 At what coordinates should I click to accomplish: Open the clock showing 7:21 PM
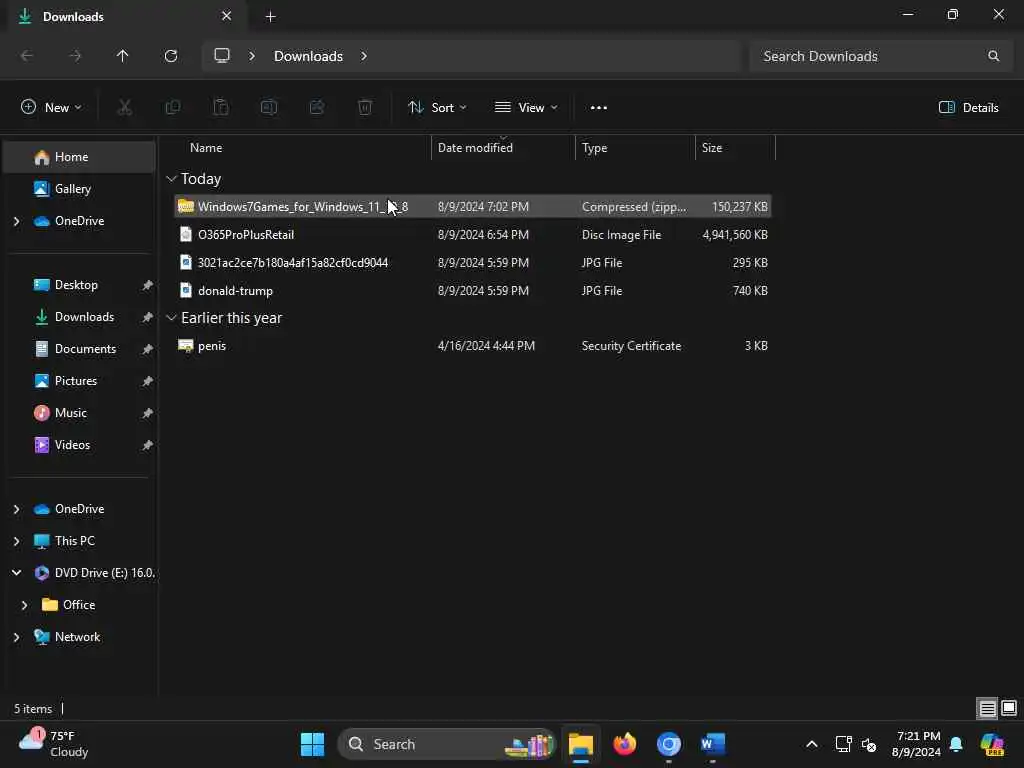pyautogui.click(x=917, y=744)
